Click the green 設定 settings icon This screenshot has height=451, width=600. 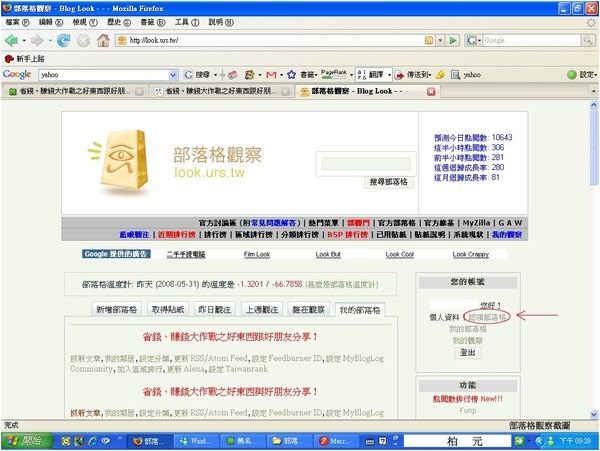click(x=572, y=75)
